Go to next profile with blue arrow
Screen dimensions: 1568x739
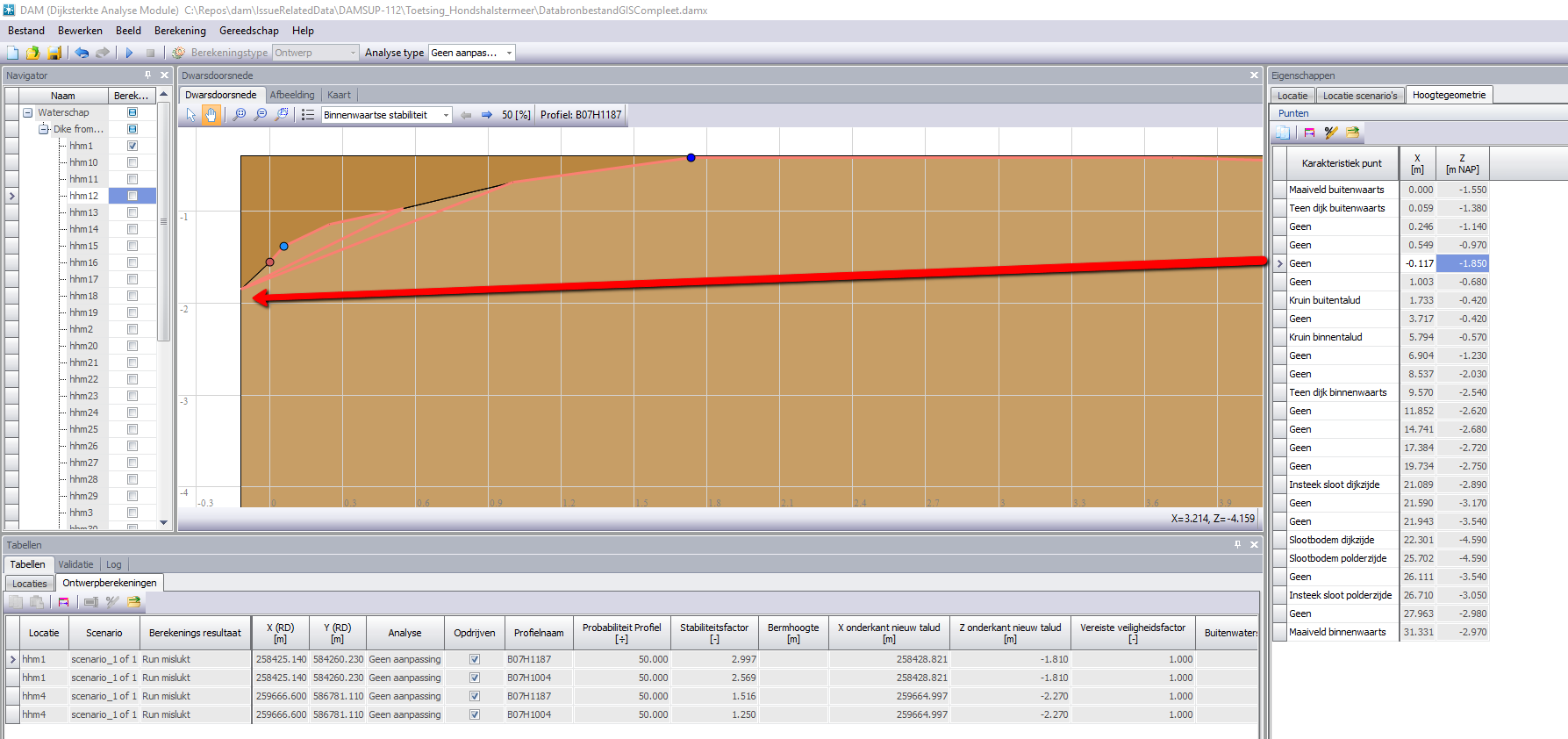coord(487,115)
